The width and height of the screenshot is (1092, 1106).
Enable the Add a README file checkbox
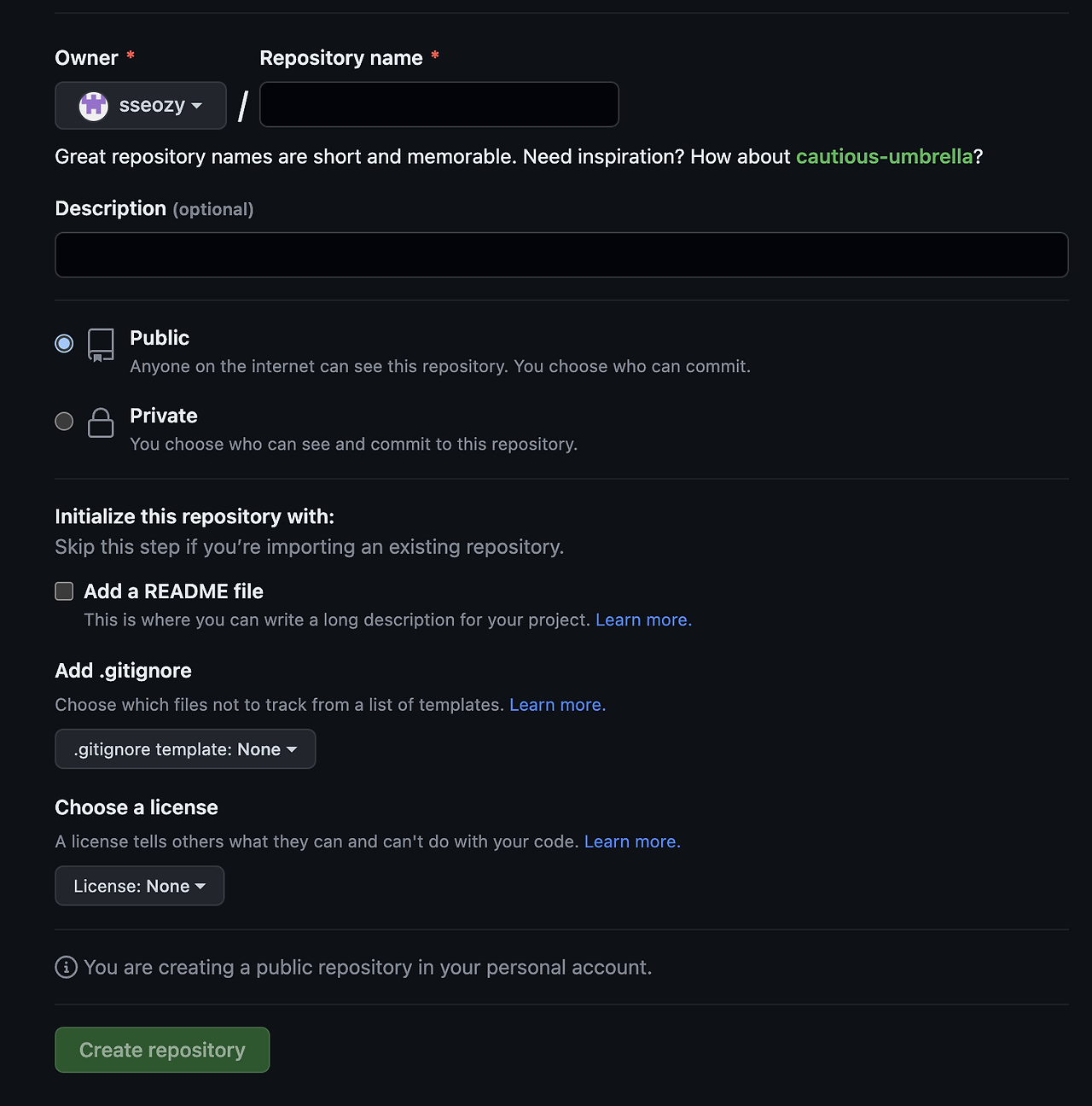pos(64,591)
